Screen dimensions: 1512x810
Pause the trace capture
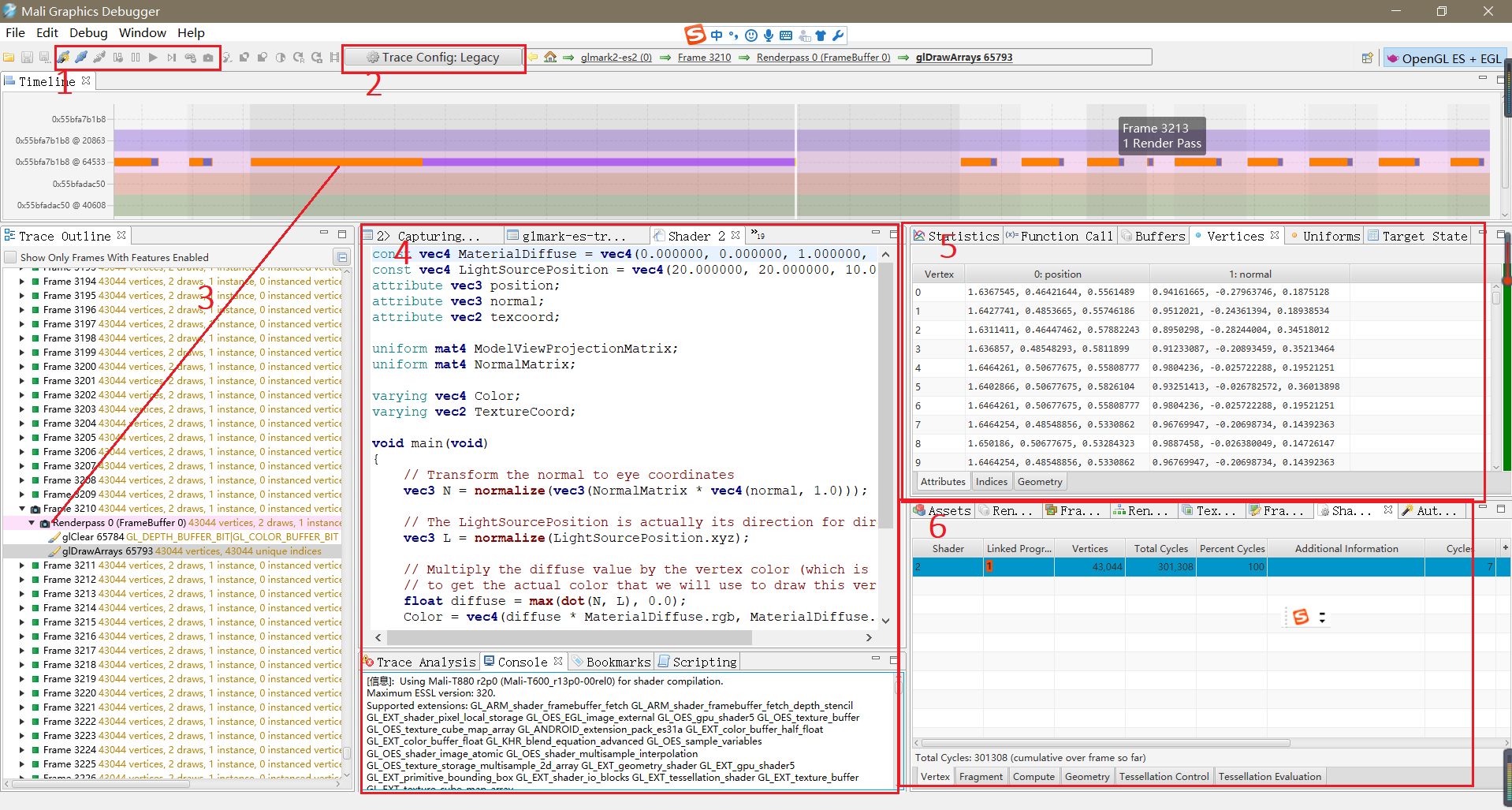pyautogui.click(x=136, y=58)
